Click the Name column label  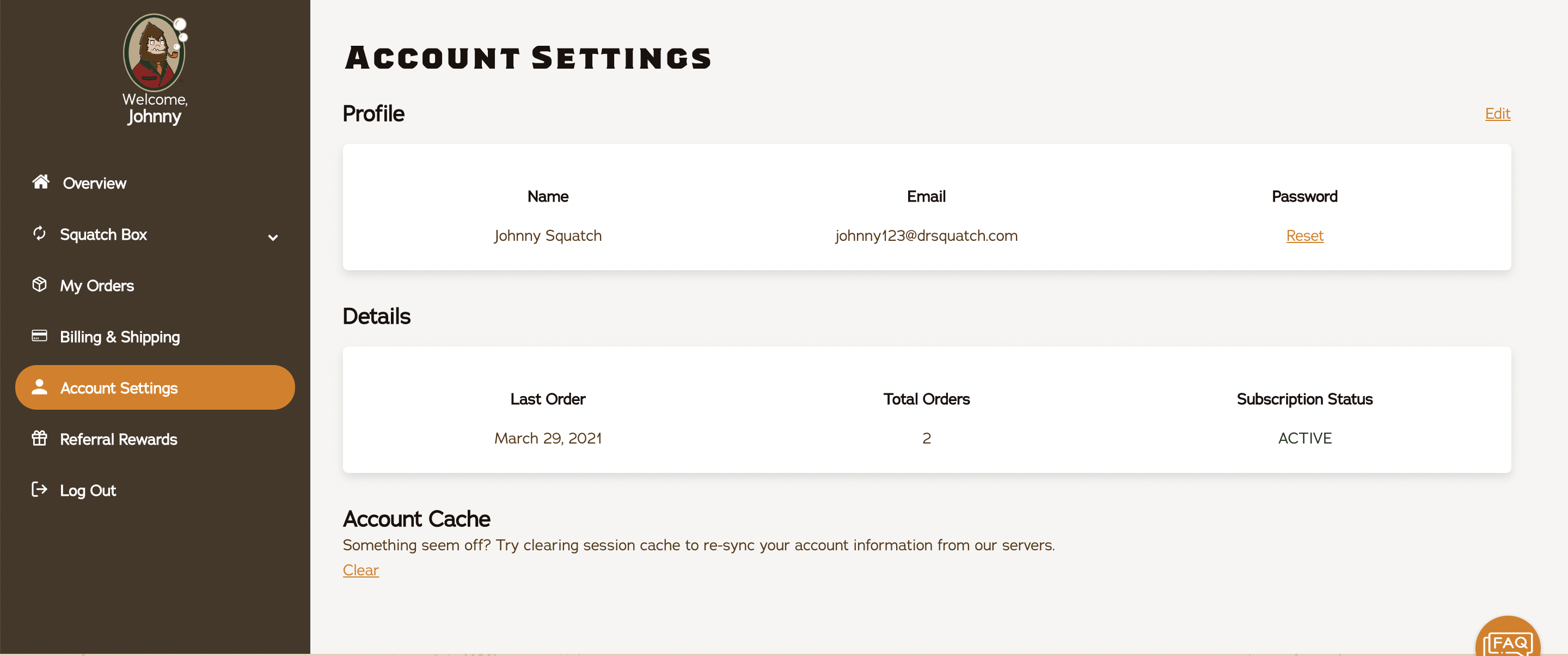pyautogui.click(x=548, y=196)
